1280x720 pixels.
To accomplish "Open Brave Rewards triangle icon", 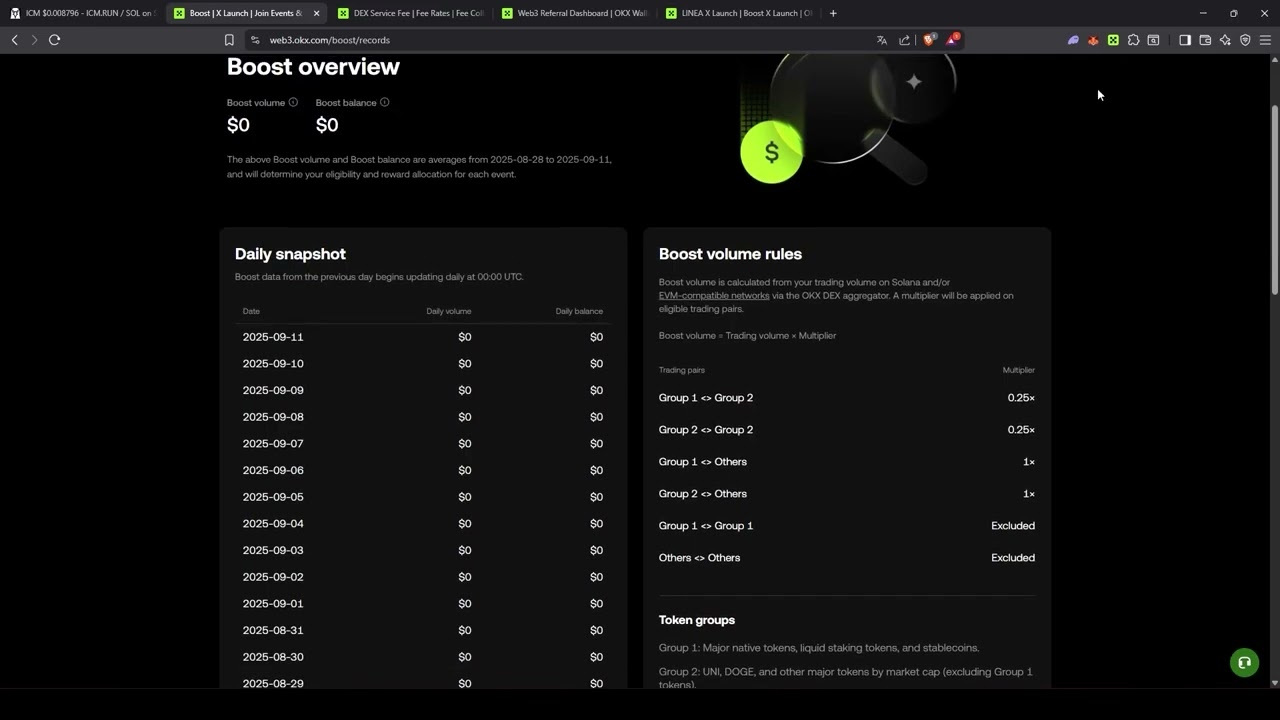I will click(952, 40).
